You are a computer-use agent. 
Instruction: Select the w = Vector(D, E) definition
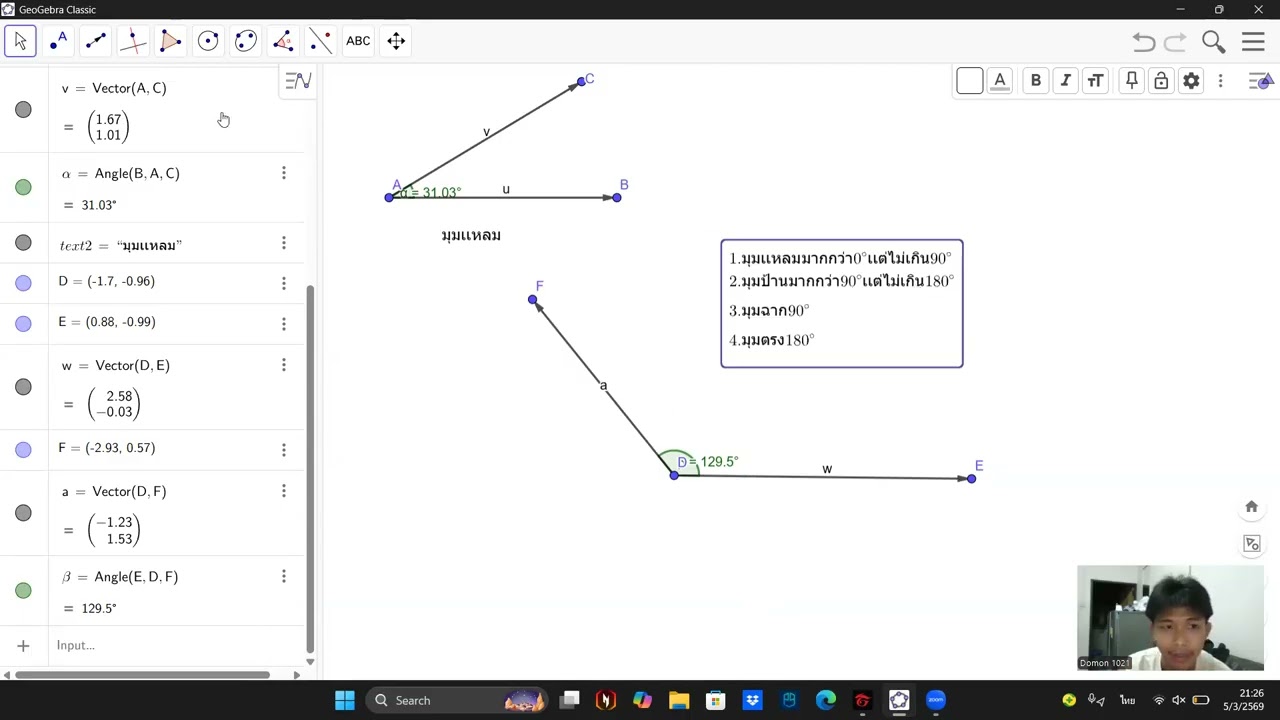pyautogui.click(x=116, y=365)
